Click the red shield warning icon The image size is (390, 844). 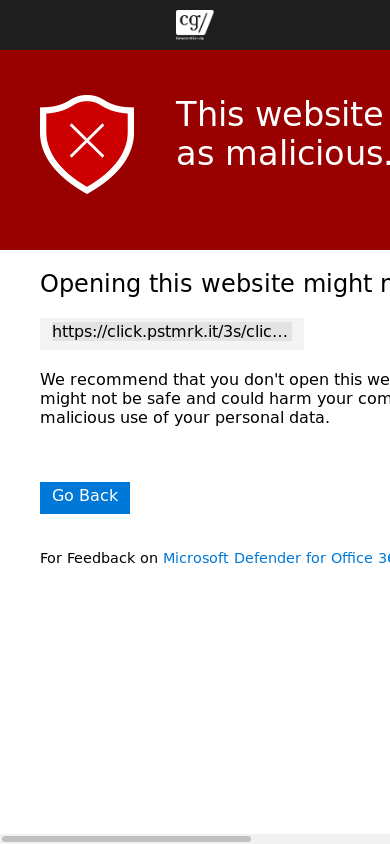[87, 144]
